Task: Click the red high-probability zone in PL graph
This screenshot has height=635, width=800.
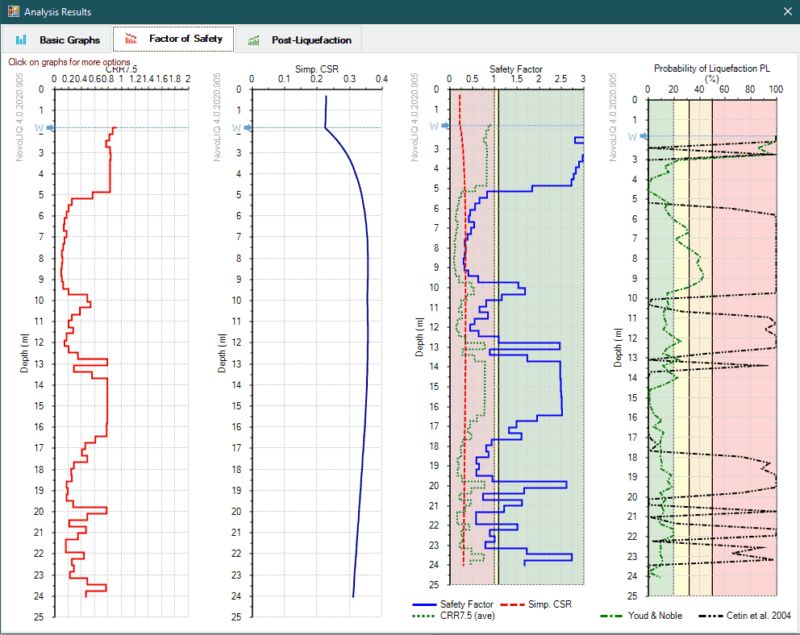Action: point(744,347)
